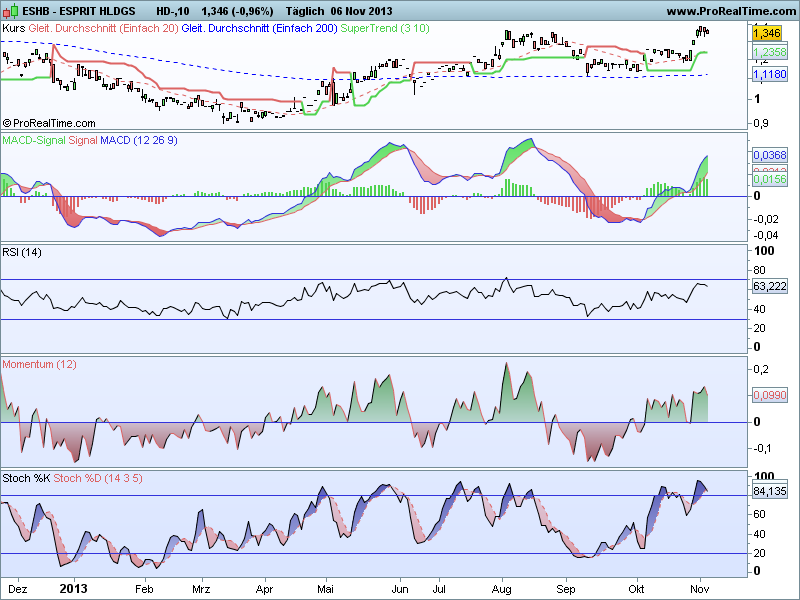Click the Feb month marker
The image size is (800, 600).
point(144,589)
